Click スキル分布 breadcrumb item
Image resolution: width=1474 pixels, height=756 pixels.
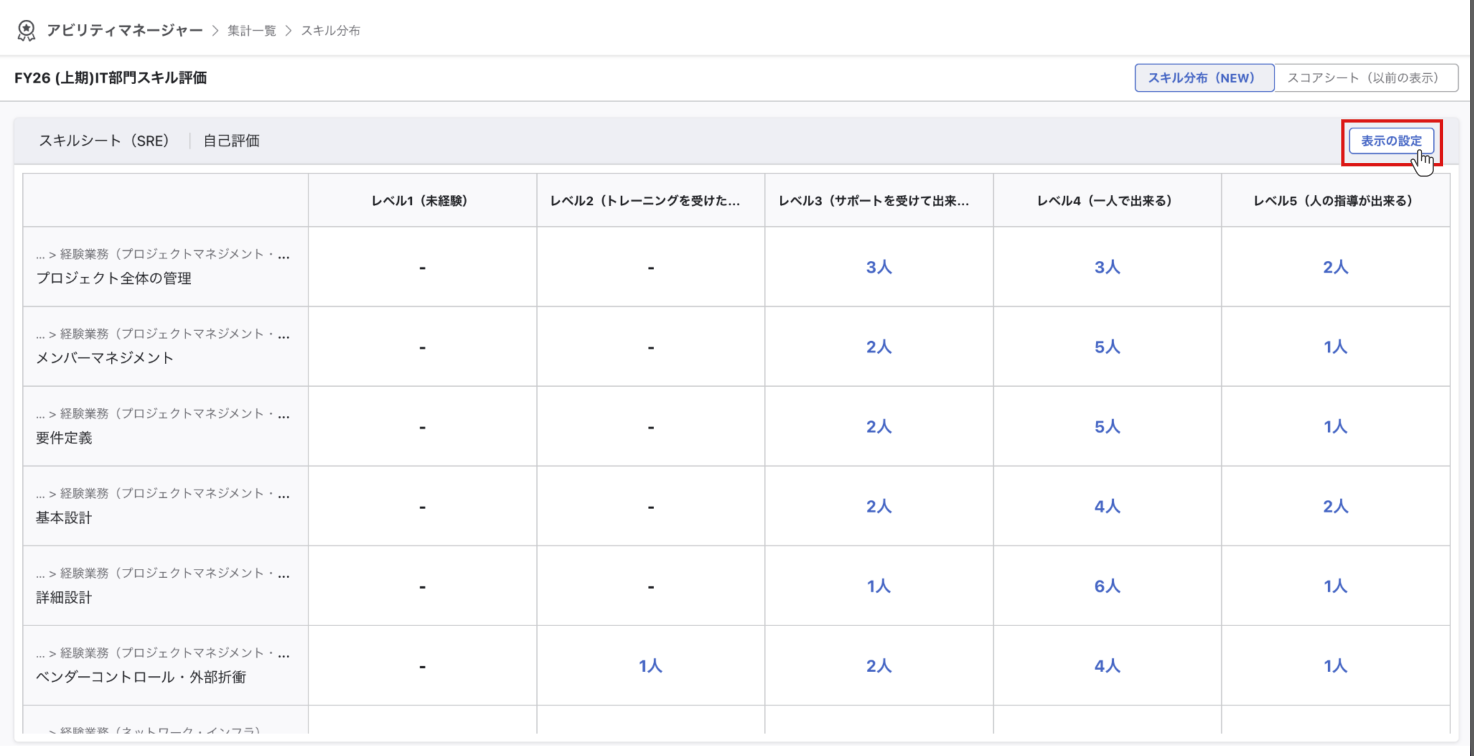coord(331,31)
